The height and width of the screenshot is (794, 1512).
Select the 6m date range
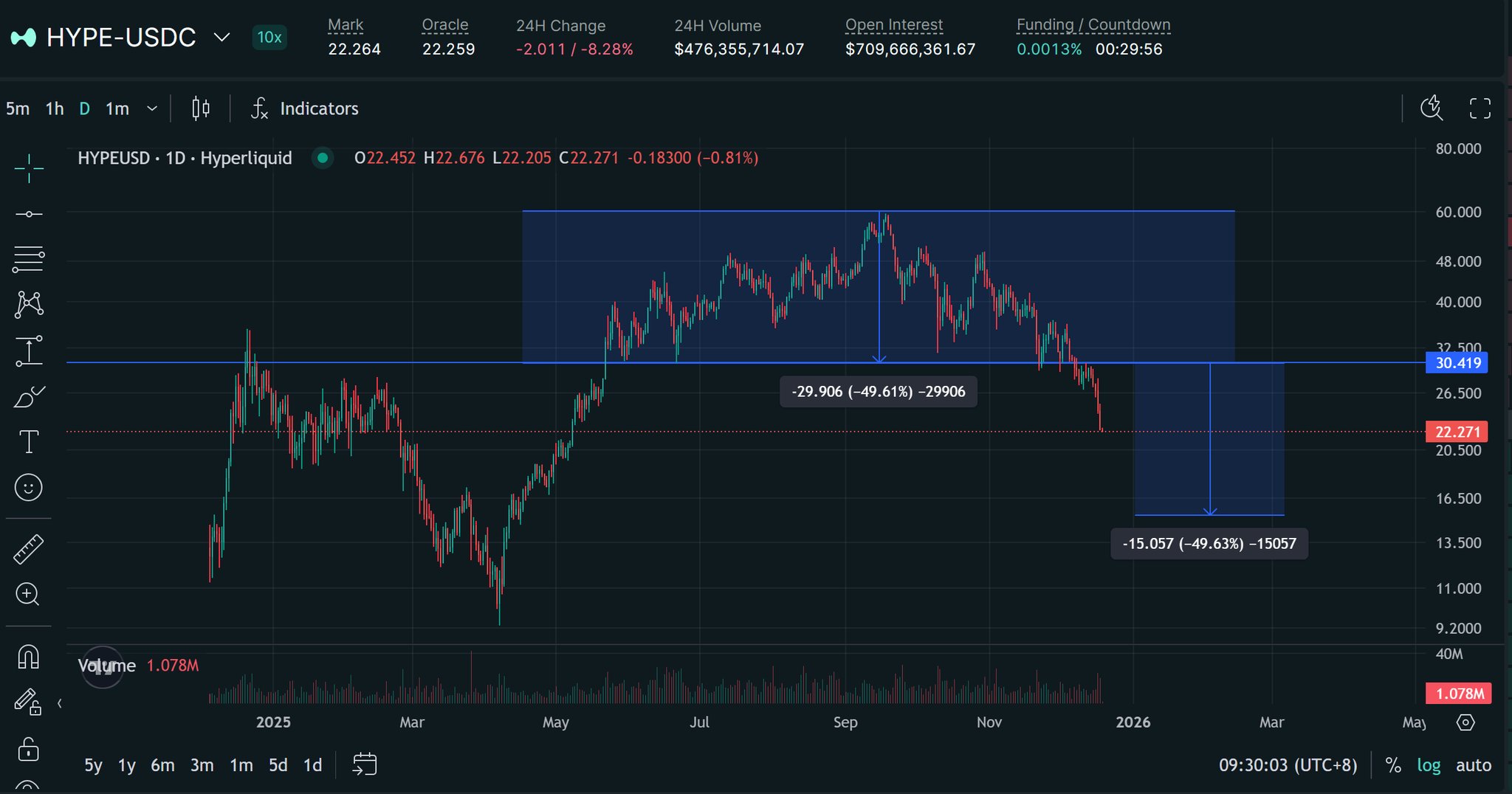[x=162, y=765]
